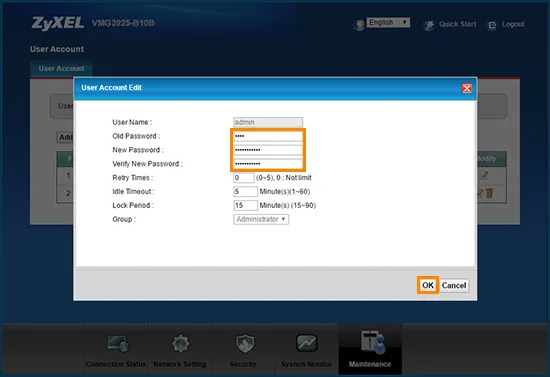This screenshot has width=550, height=377.
Task: Click the ZyXEL logo
Action: click(58, 23)
